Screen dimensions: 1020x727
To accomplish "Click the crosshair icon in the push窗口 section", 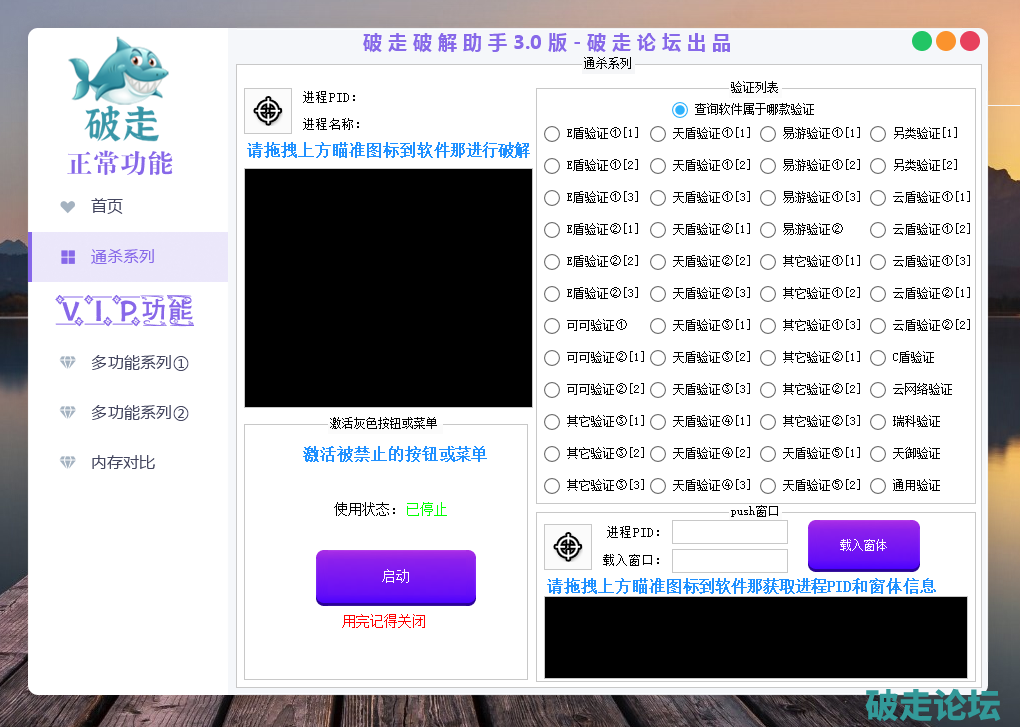I will (x=568, y=547).
